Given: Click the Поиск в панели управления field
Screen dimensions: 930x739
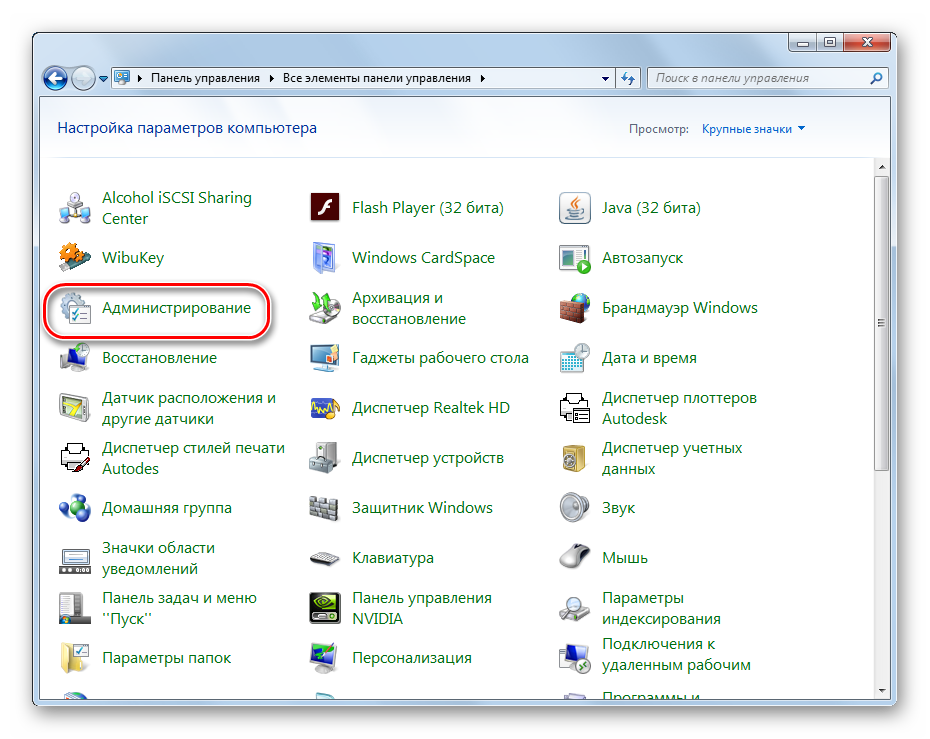Looking at the screenshot, I should tap(760, 78).
